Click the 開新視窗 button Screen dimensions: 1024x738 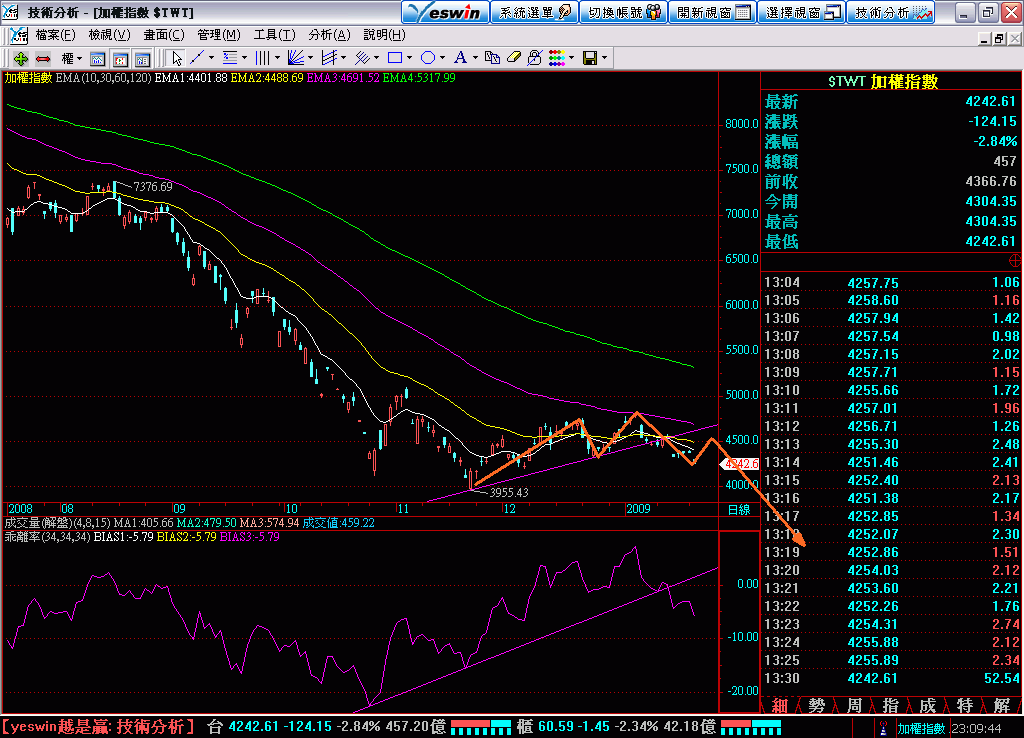(x=712, y=12)
